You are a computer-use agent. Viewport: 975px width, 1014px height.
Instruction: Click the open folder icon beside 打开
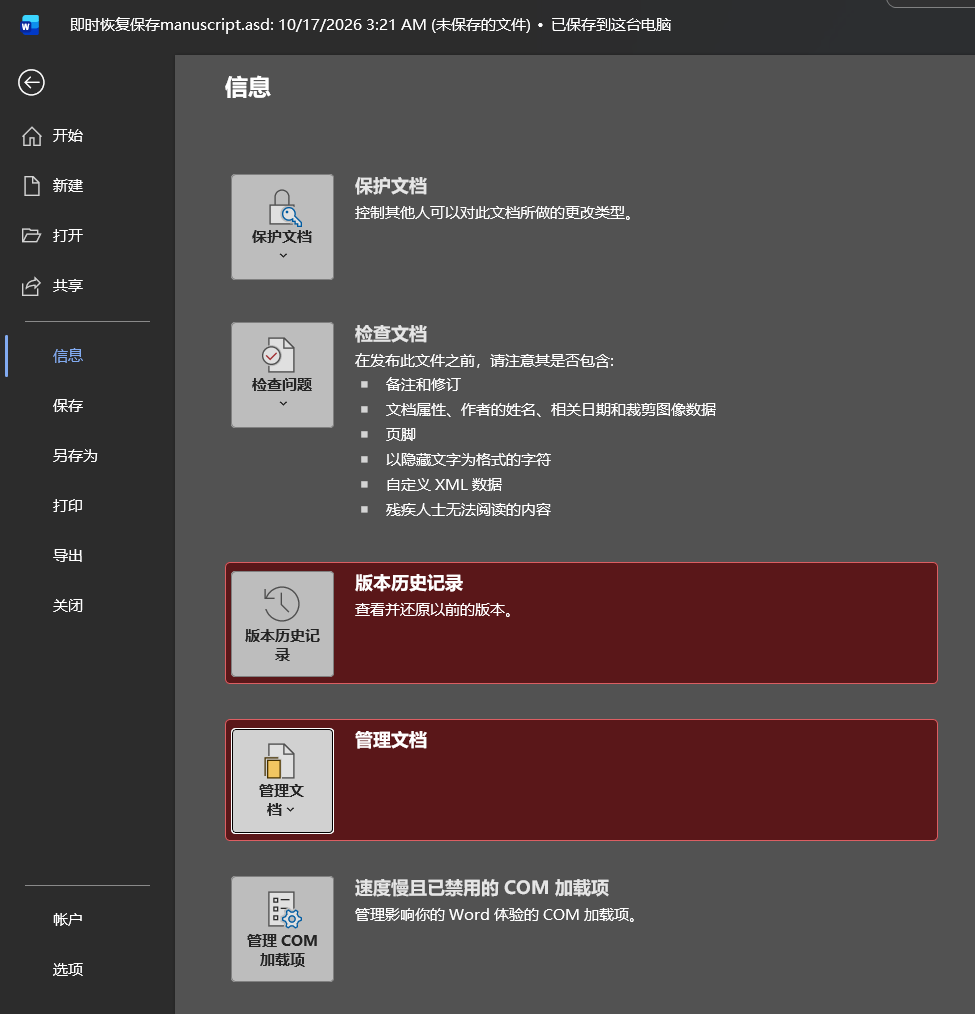coord(31,235)
